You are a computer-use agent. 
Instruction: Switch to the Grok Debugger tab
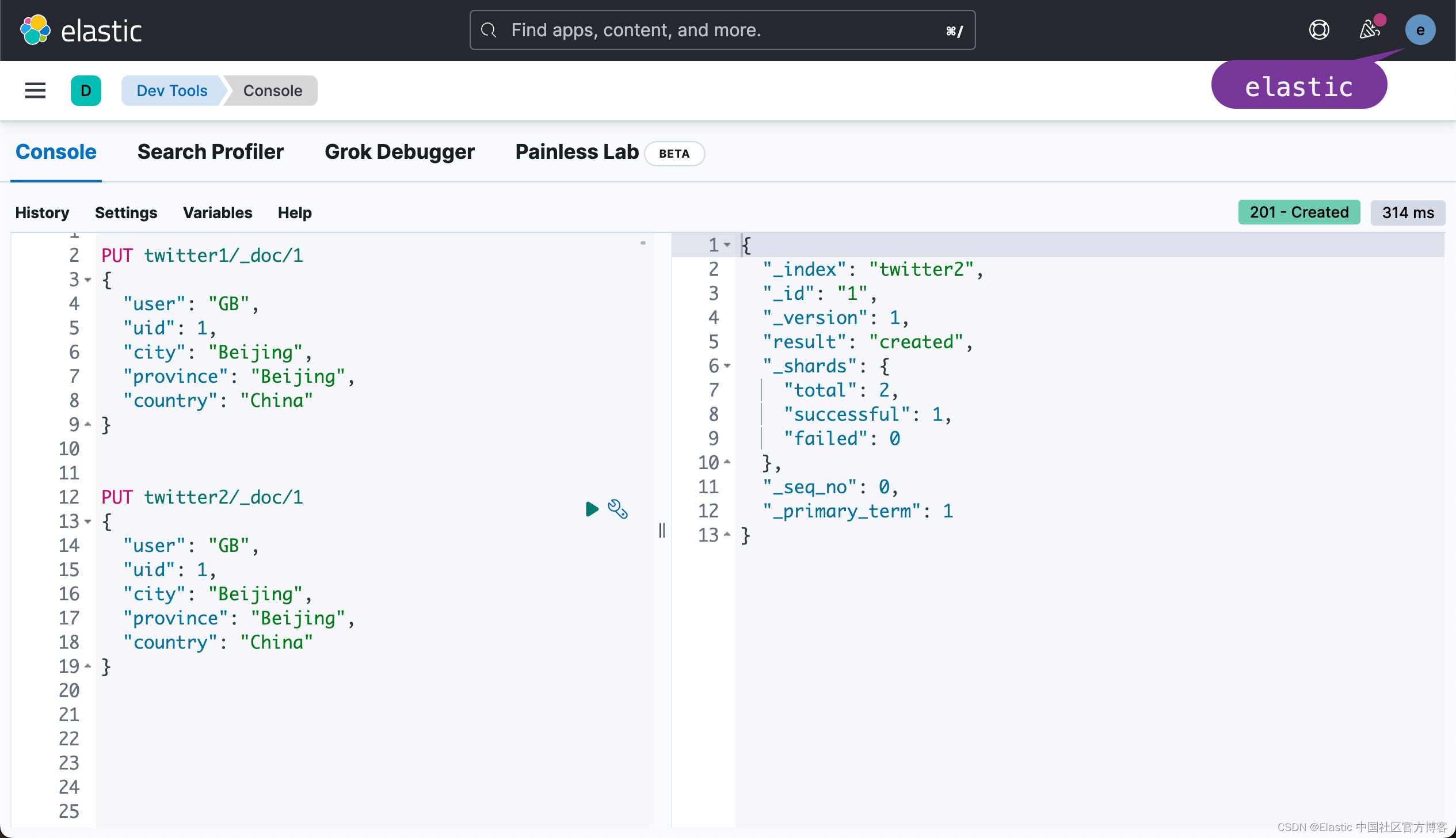coord(399,152)
